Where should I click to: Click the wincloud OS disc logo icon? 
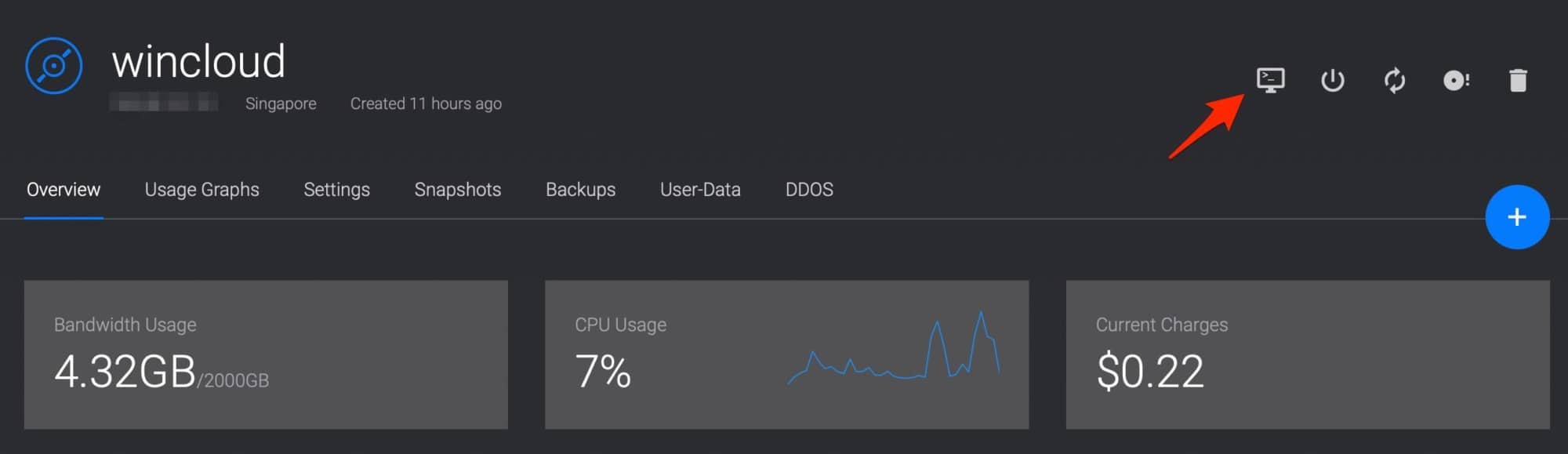point(53,66)
